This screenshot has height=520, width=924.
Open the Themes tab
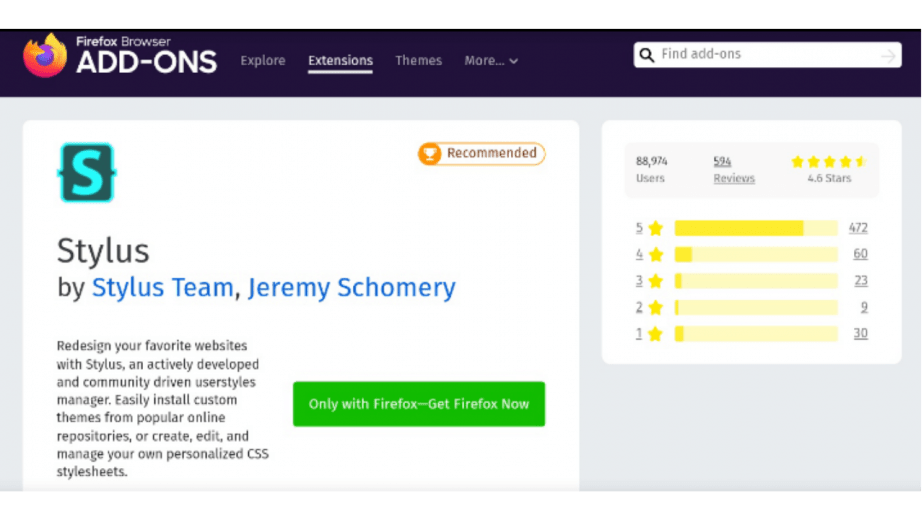pyautogui.click(x=418, y=61)
